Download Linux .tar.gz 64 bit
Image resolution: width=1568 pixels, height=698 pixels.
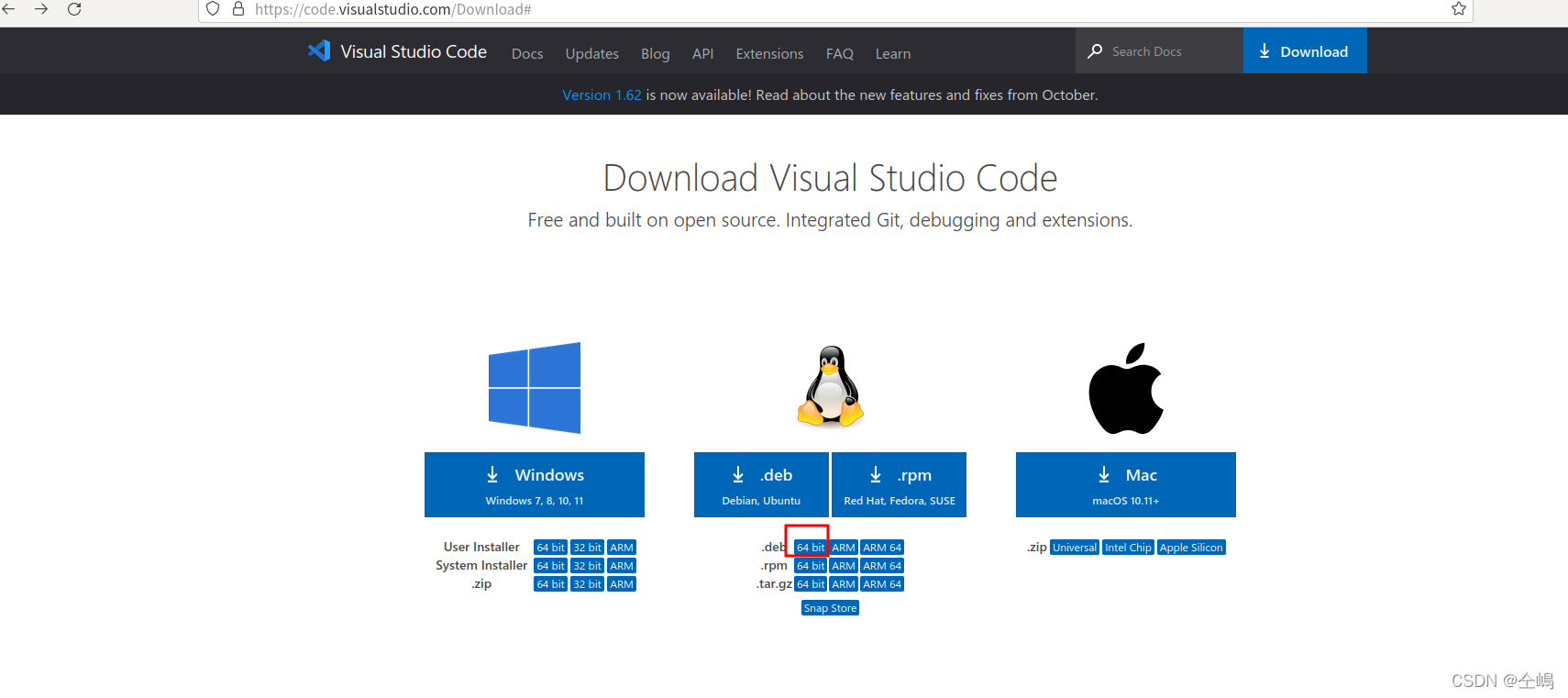point(811,584)
